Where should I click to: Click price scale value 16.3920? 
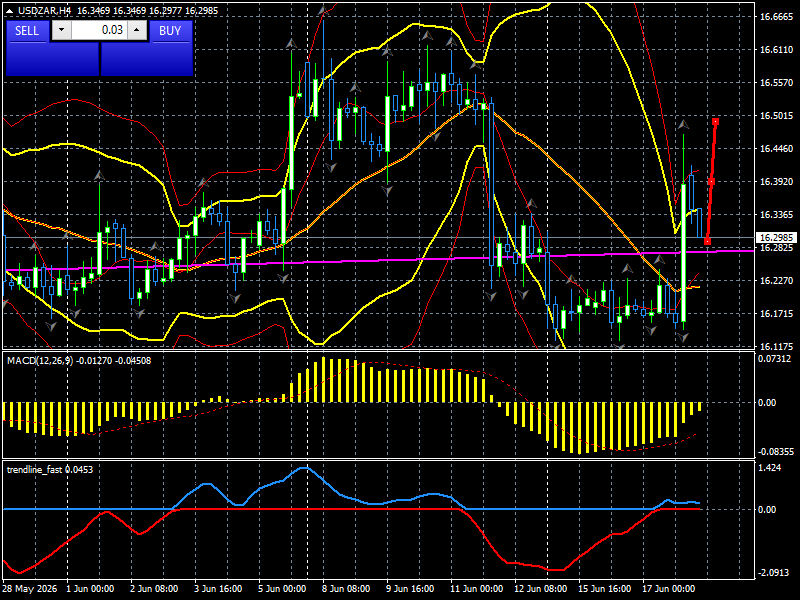(x=777, y=182)
